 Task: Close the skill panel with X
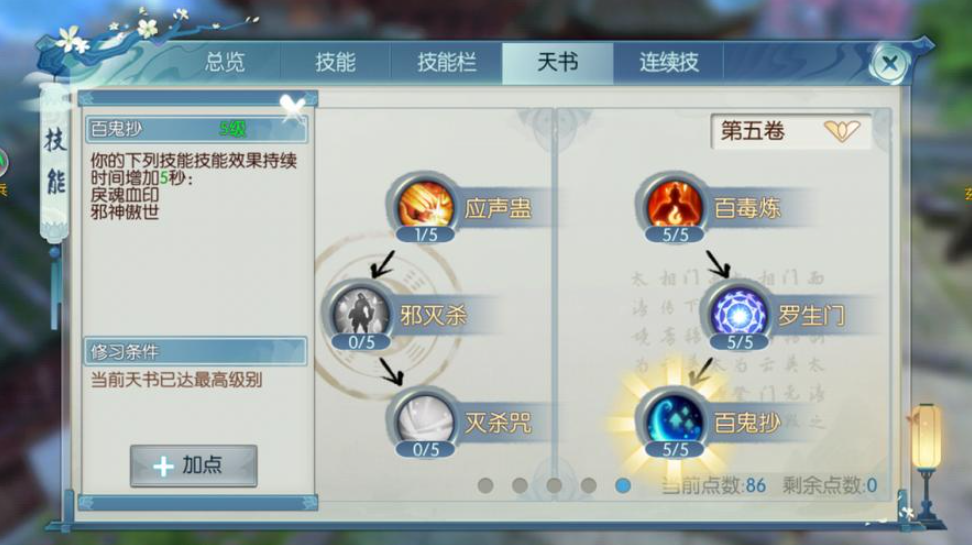[x=890, y=63]
